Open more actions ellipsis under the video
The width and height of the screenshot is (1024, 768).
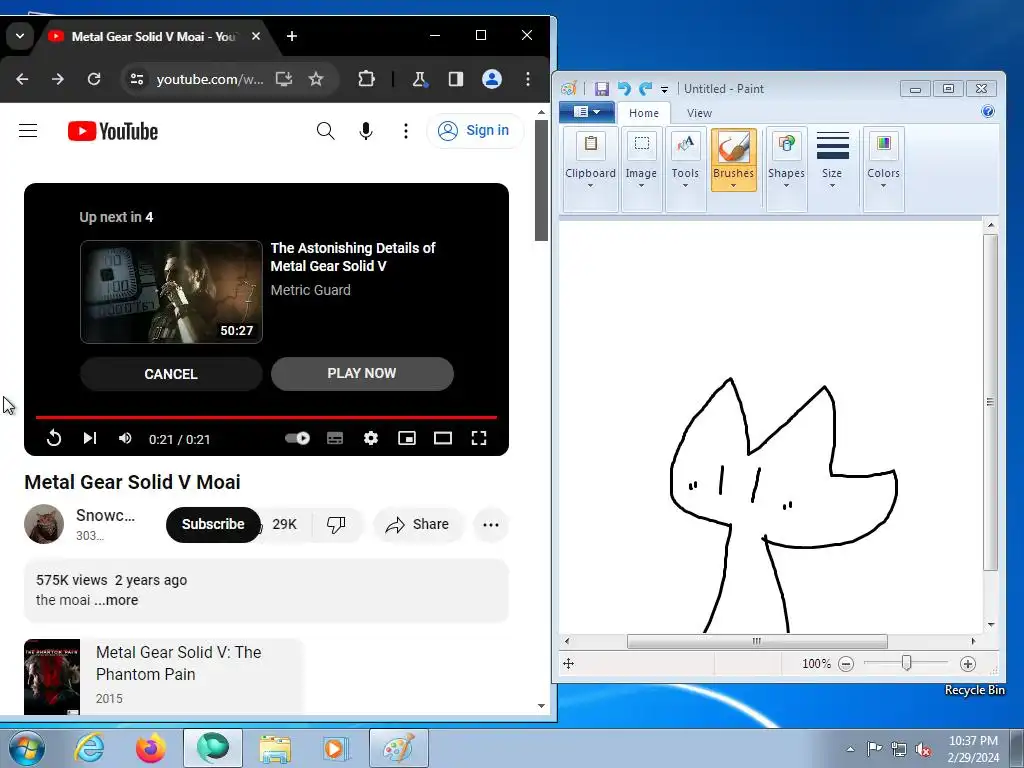point(490,524)
